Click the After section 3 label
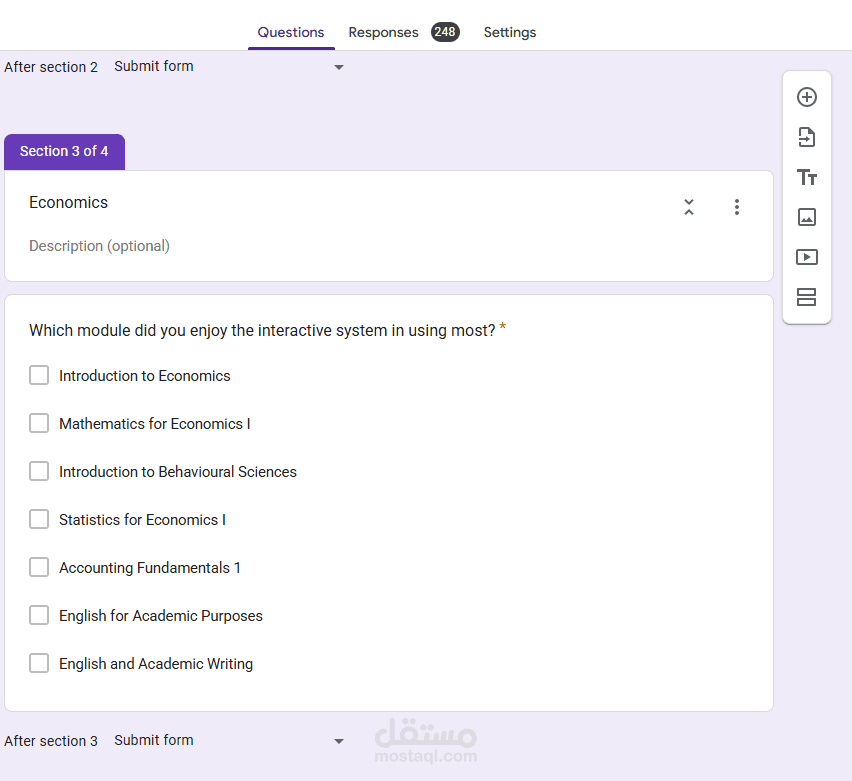Viewport: 852px width, 781px height. 51,741
